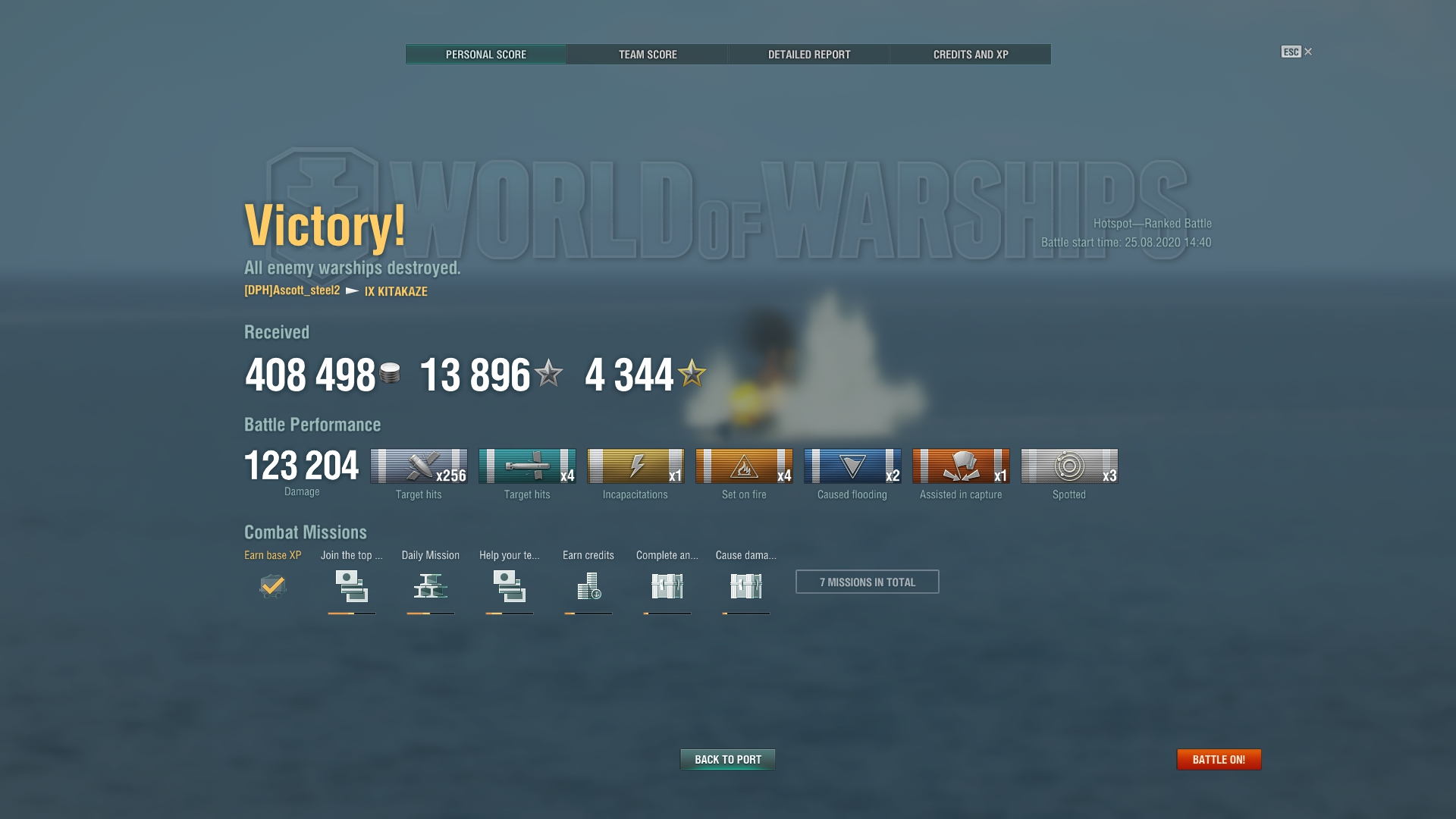
Task: Click the Daily Mission icon
Action: [x=431, y=586]
